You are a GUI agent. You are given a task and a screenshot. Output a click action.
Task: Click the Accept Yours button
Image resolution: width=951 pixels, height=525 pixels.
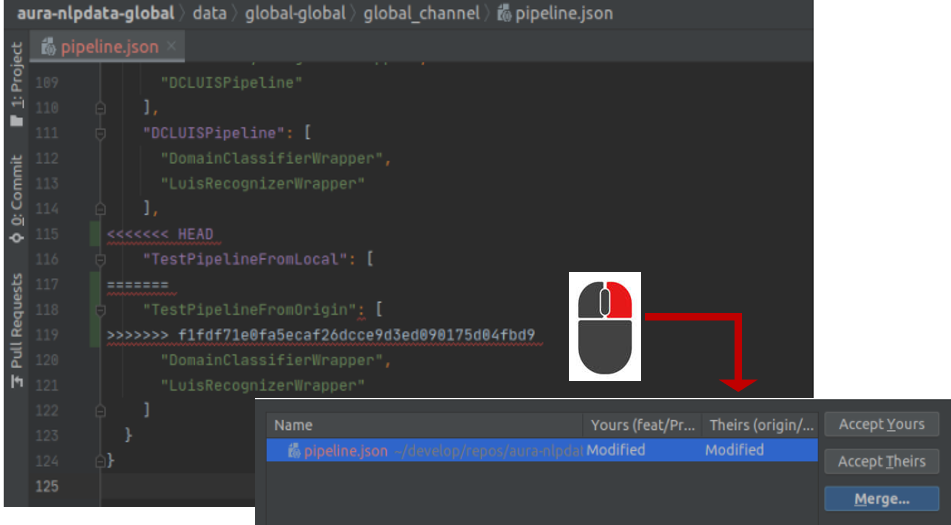click(881, 424)
